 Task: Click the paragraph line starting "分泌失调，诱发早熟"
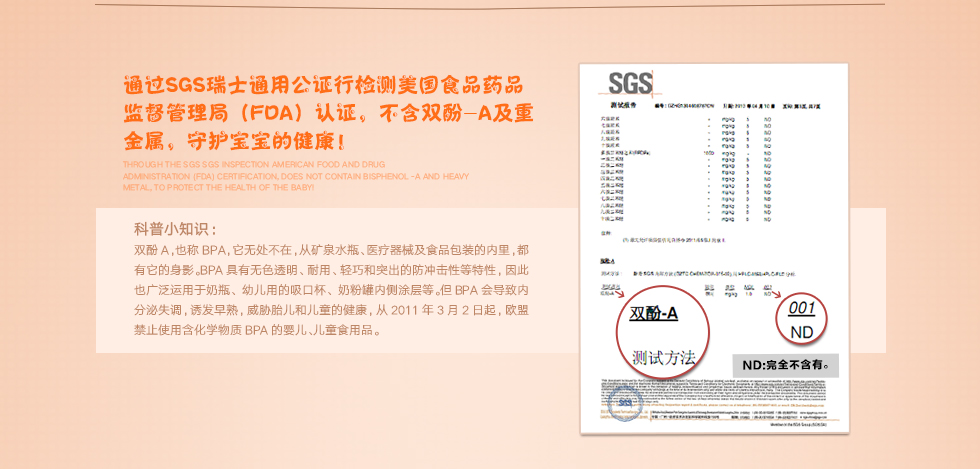tap(331, 310)
